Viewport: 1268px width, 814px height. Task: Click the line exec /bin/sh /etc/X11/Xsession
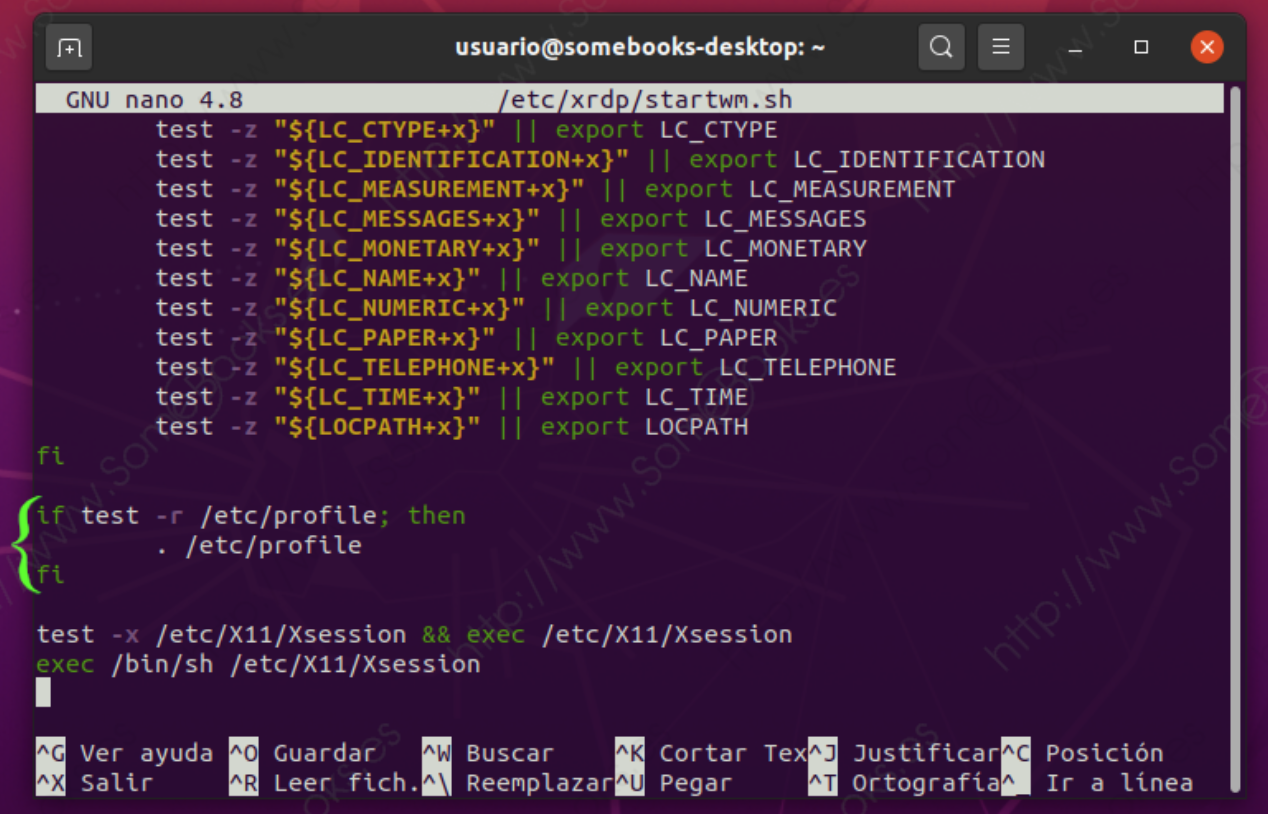click(x=258, y=664)
